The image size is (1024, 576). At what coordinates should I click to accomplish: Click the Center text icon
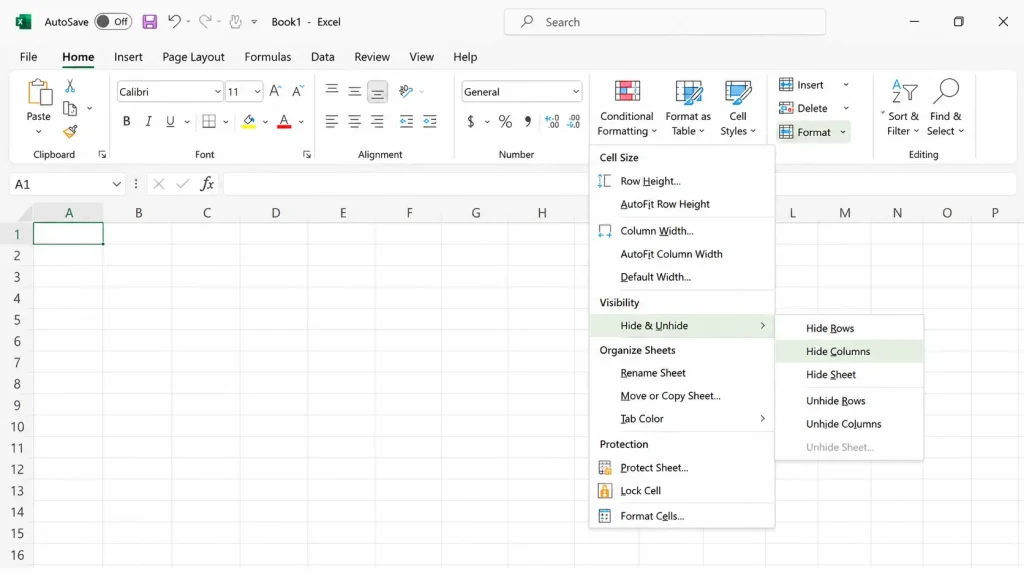(x=355, y=121)
